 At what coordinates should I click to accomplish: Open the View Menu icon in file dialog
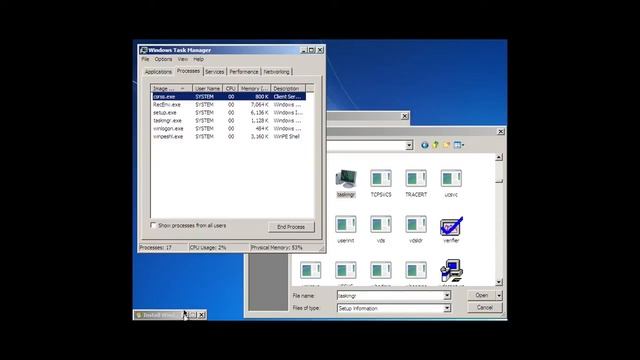coord(459,145)
